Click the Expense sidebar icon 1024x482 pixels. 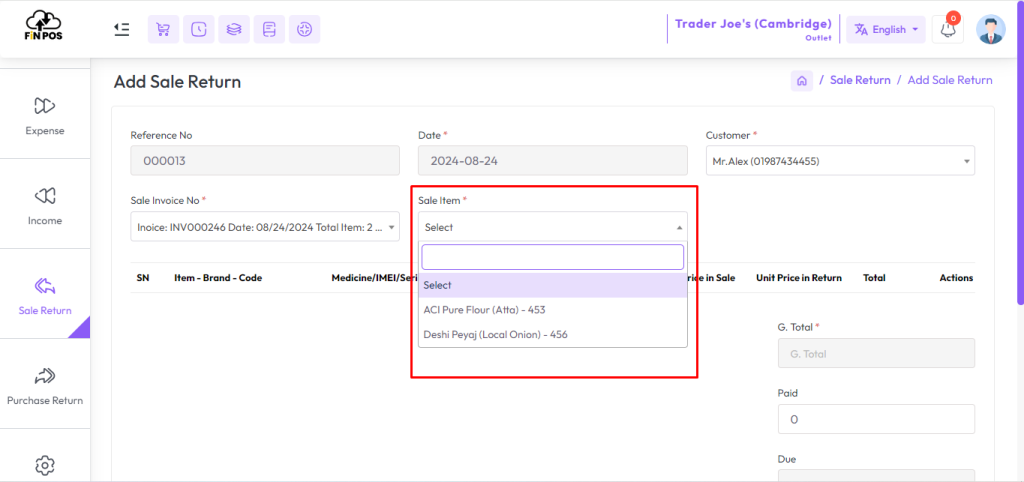pos(44,105)
